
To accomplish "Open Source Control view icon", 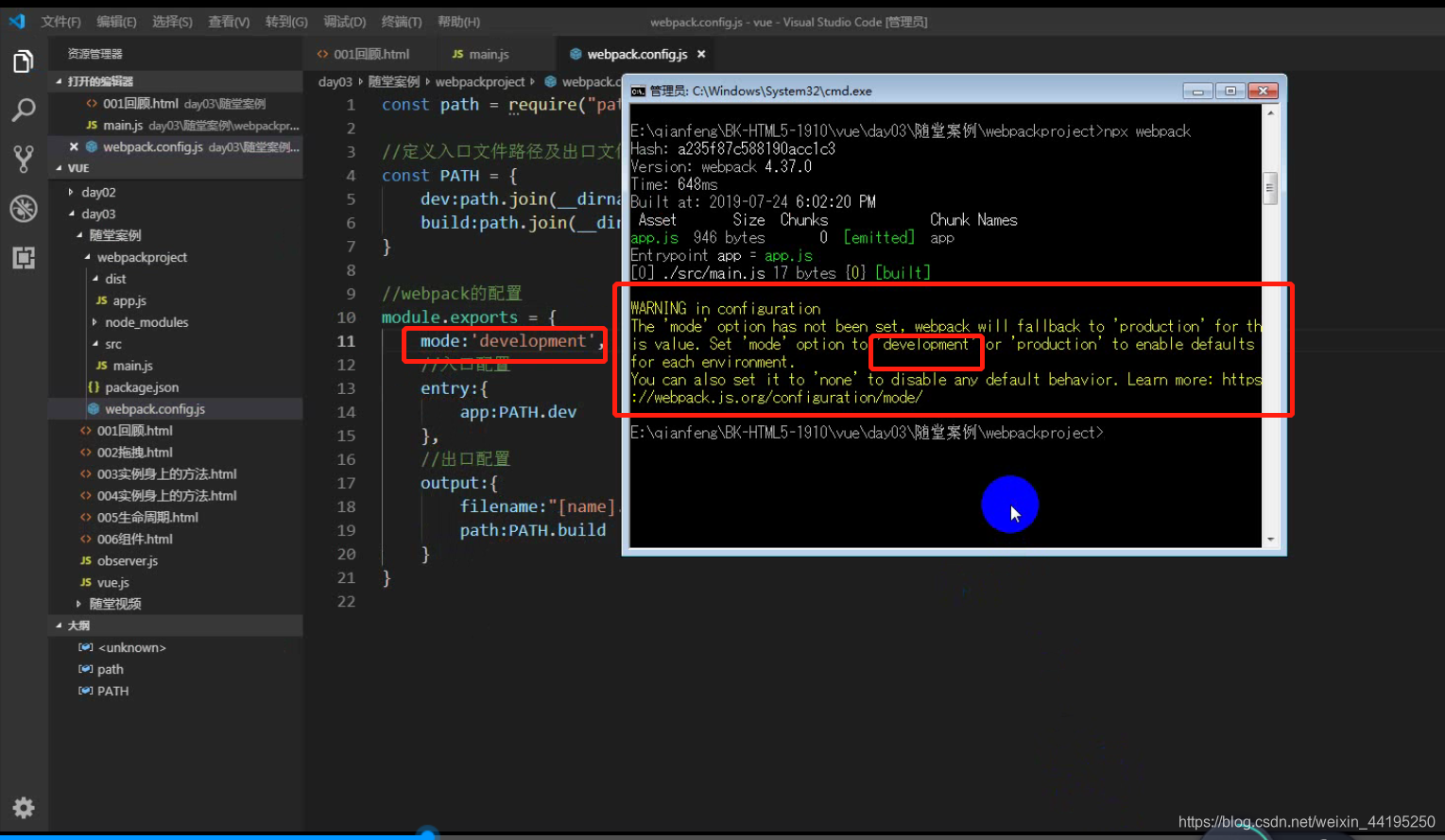I will click(23, 159).
